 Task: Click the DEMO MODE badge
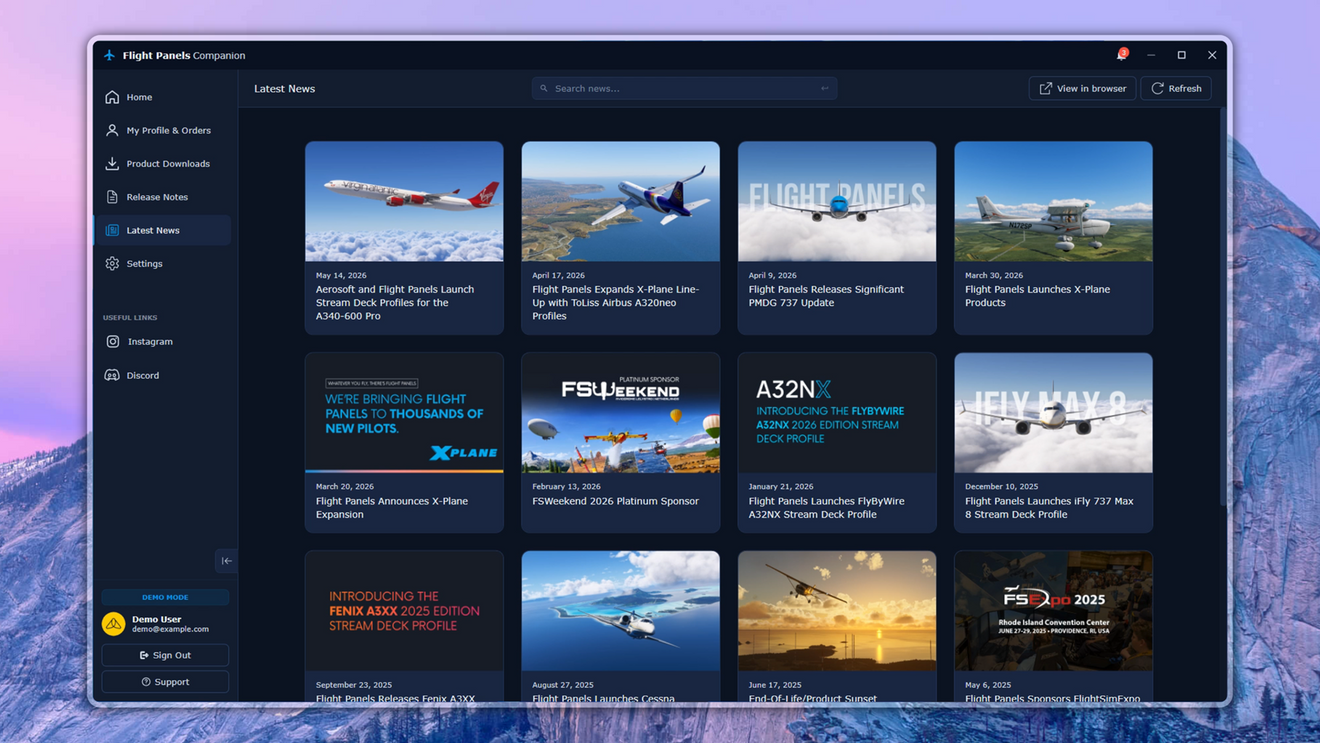click(x=165, y=597)
